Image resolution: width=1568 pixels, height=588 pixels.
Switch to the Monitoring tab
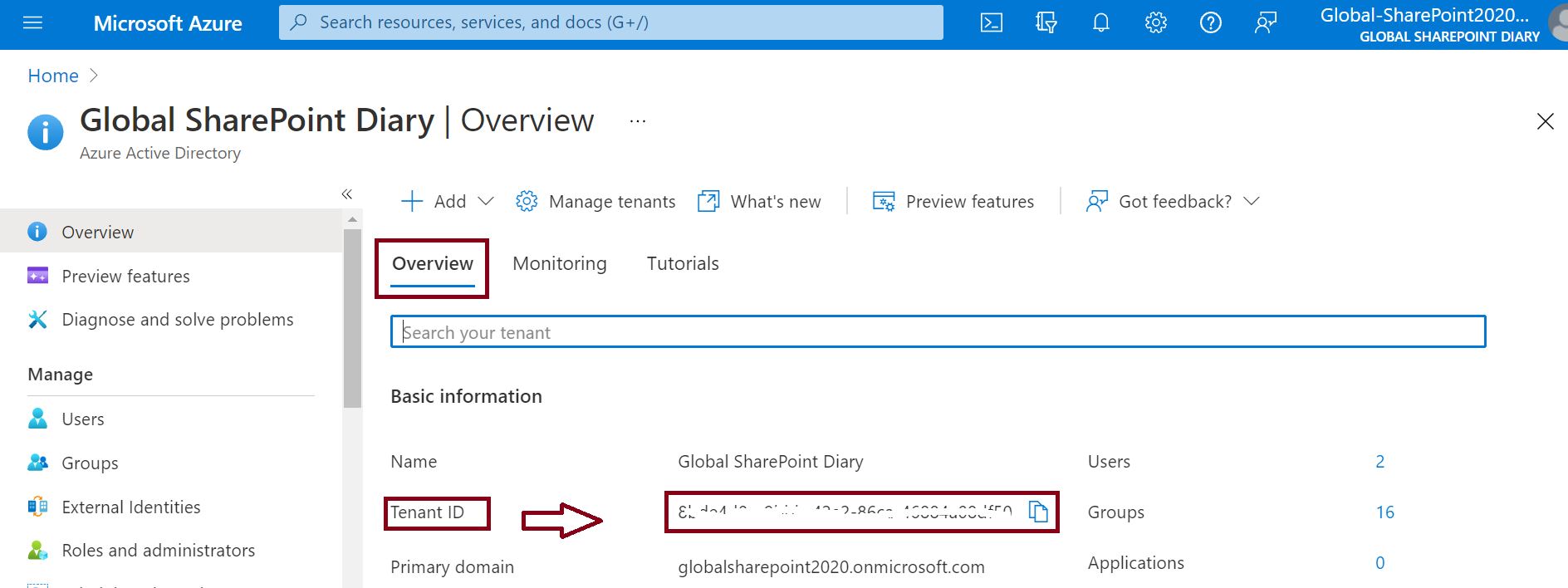[x=560, y=263]
